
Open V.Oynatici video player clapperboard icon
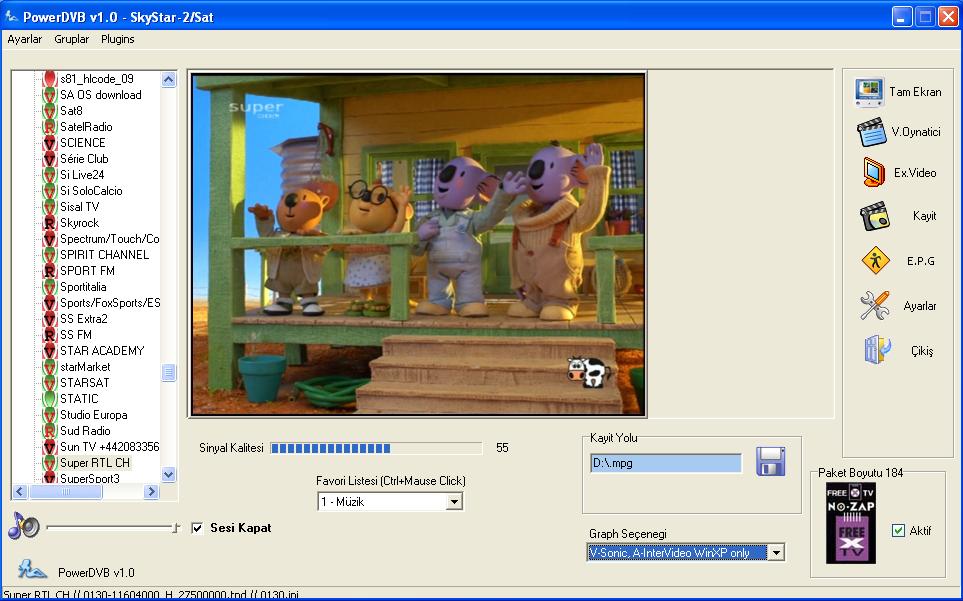(871, 132)
